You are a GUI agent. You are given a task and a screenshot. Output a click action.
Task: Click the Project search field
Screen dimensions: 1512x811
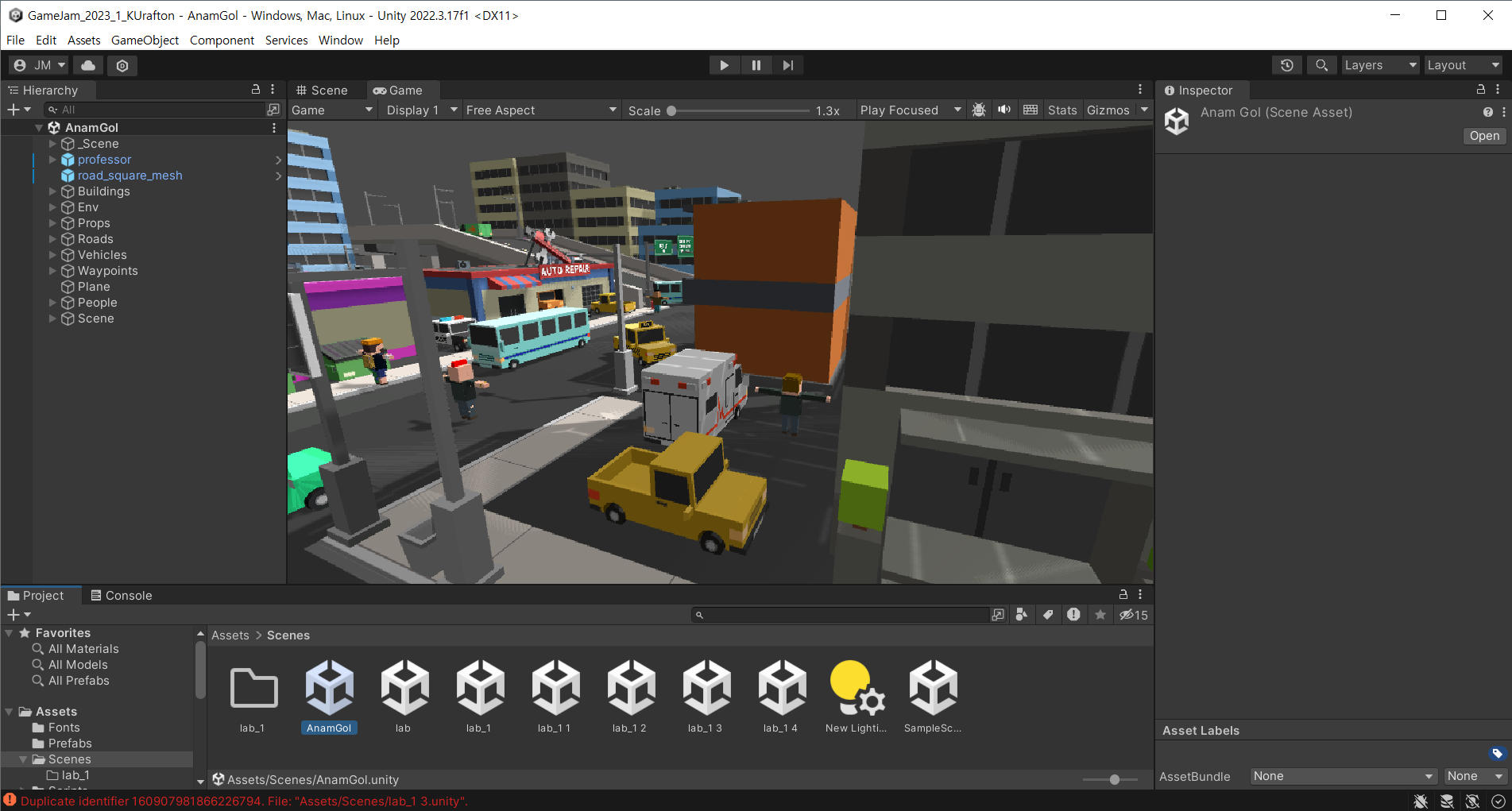[841, 615]
